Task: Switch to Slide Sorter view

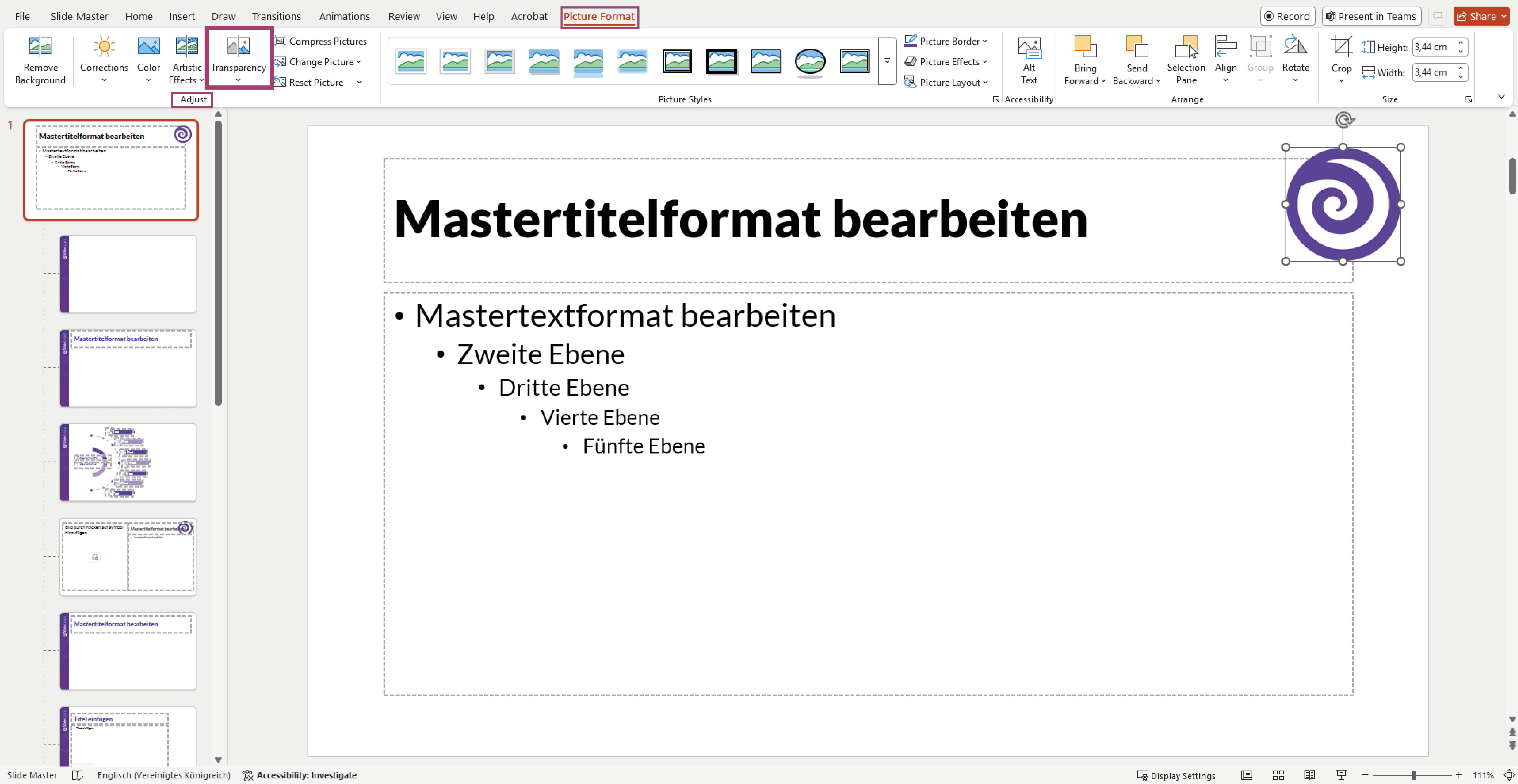Action: pyautogui.click(x=1278, y=775)
